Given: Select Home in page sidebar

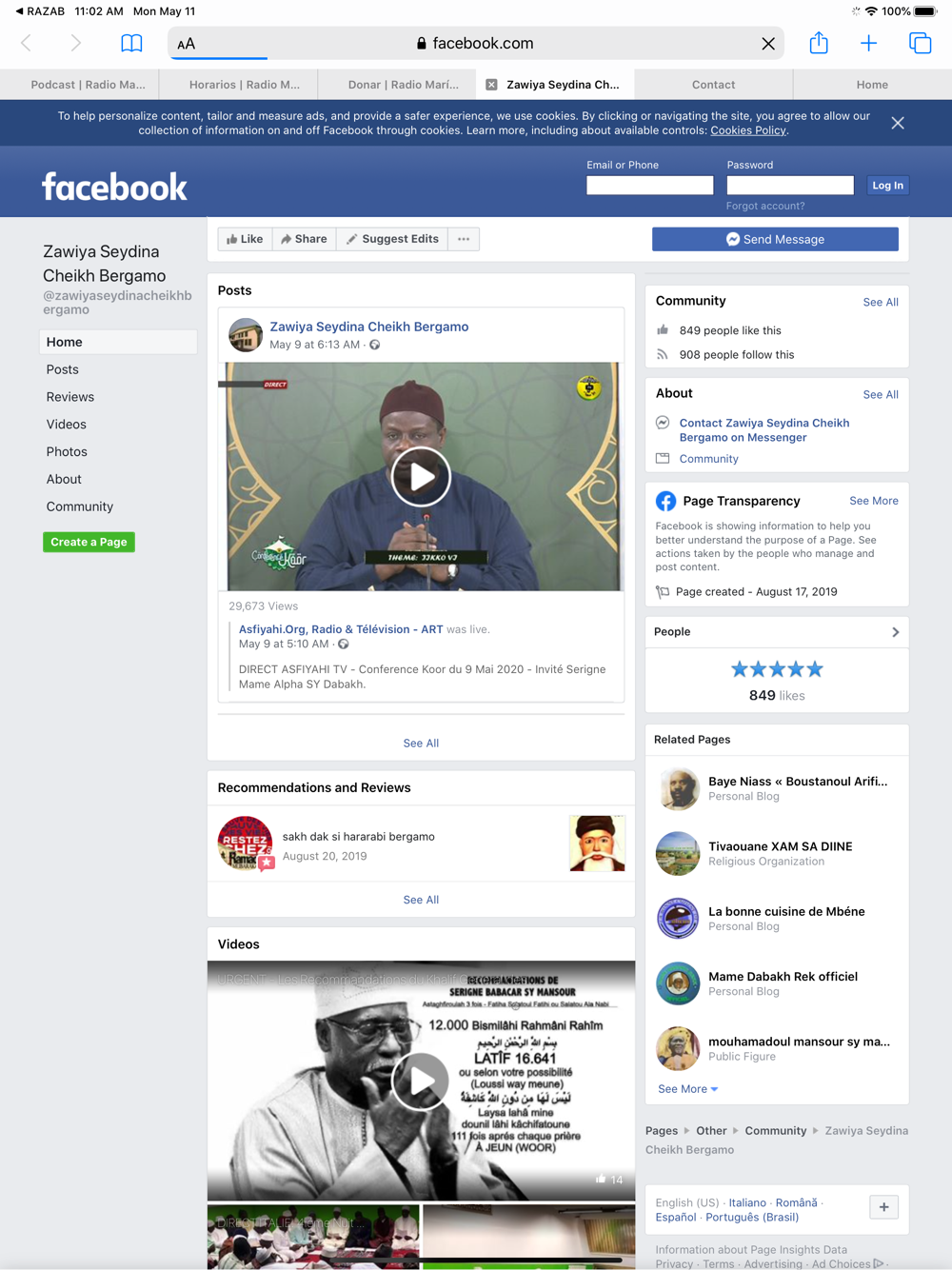Looking at the screenshot, I should [x=118, y=342].
